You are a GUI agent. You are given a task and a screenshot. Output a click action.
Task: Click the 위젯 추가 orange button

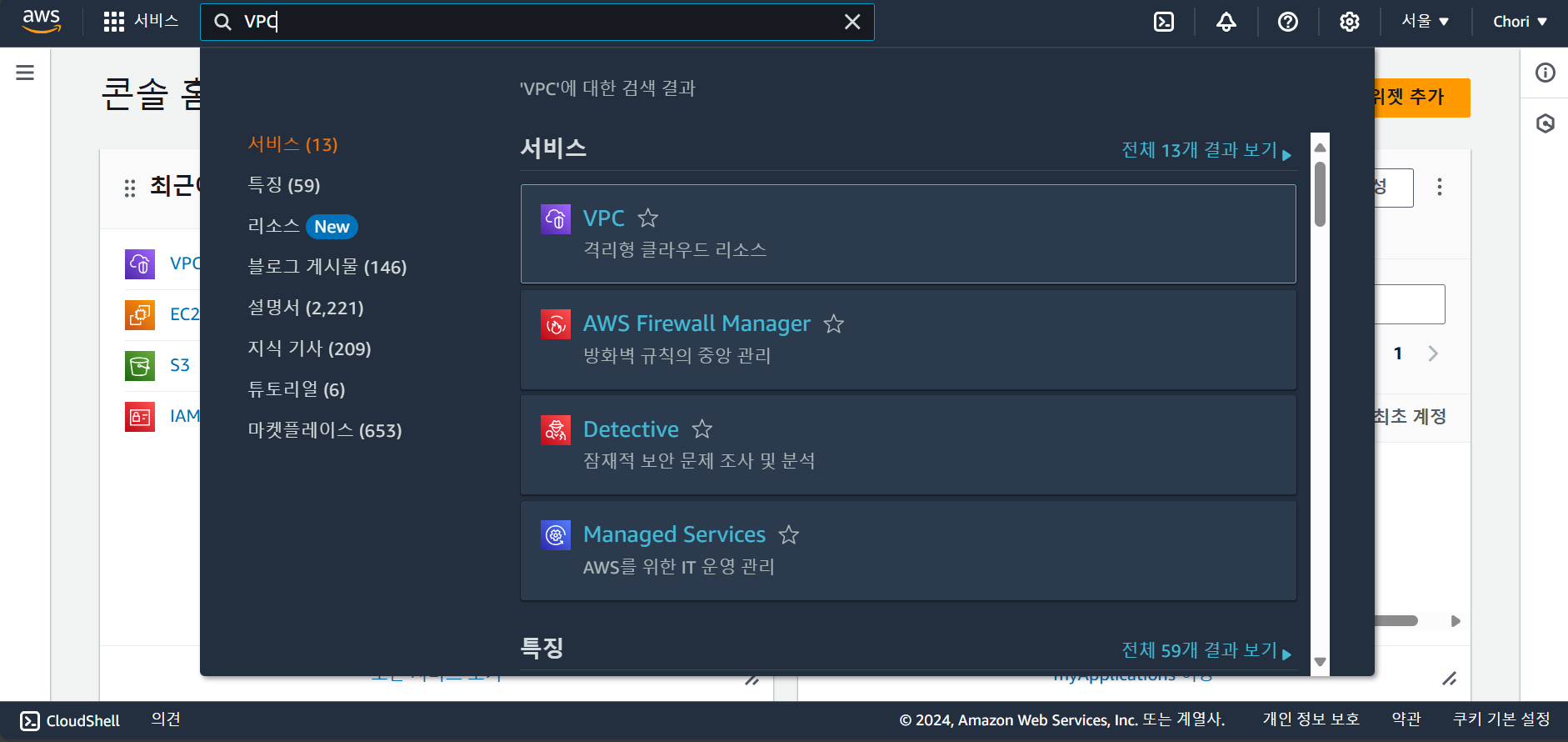(x=1421, y=98)
